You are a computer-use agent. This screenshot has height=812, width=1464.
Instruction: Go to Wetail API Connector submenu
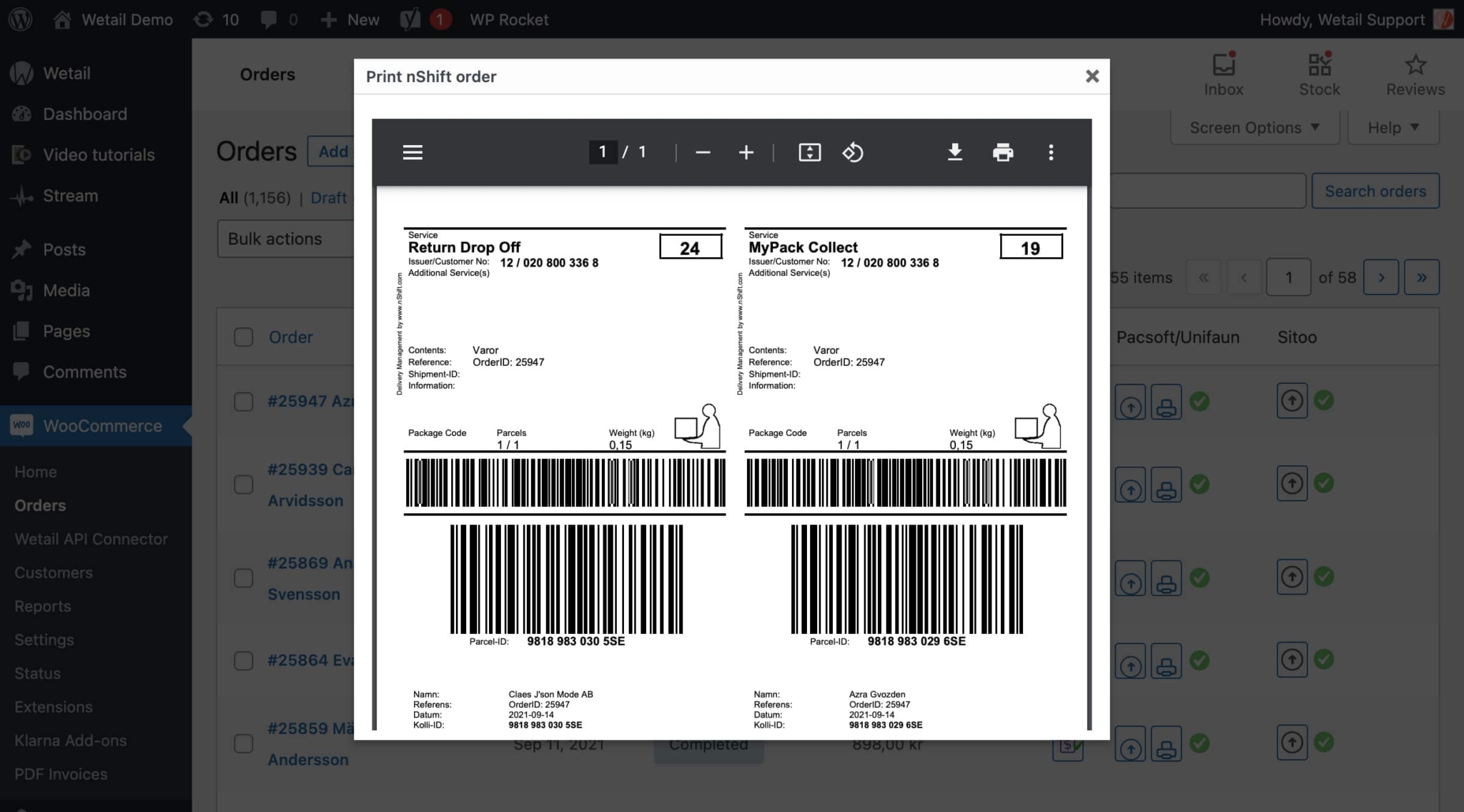click(91, 539)
